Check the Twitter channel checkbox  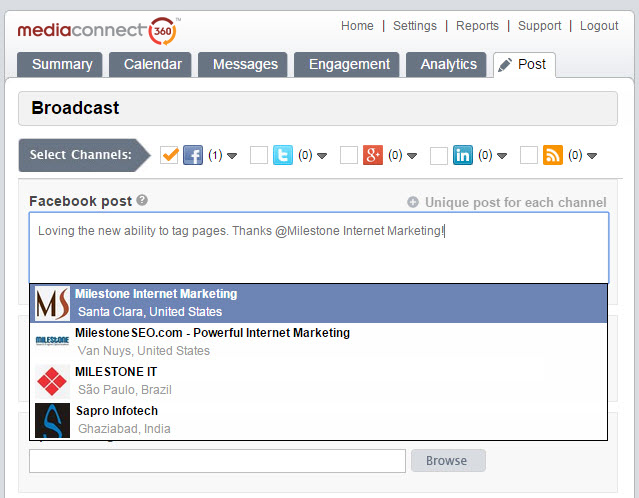259,155
